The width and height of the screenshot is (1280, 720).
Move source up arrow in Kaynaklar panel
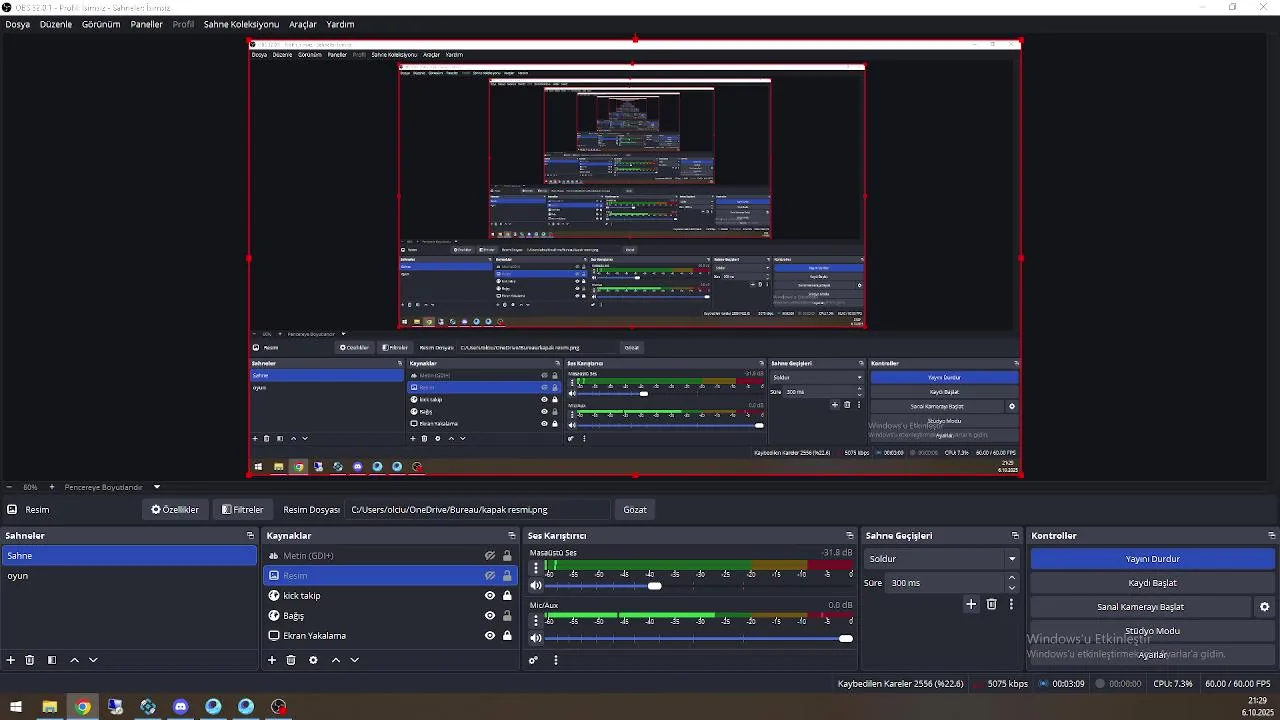click(336, 660)
